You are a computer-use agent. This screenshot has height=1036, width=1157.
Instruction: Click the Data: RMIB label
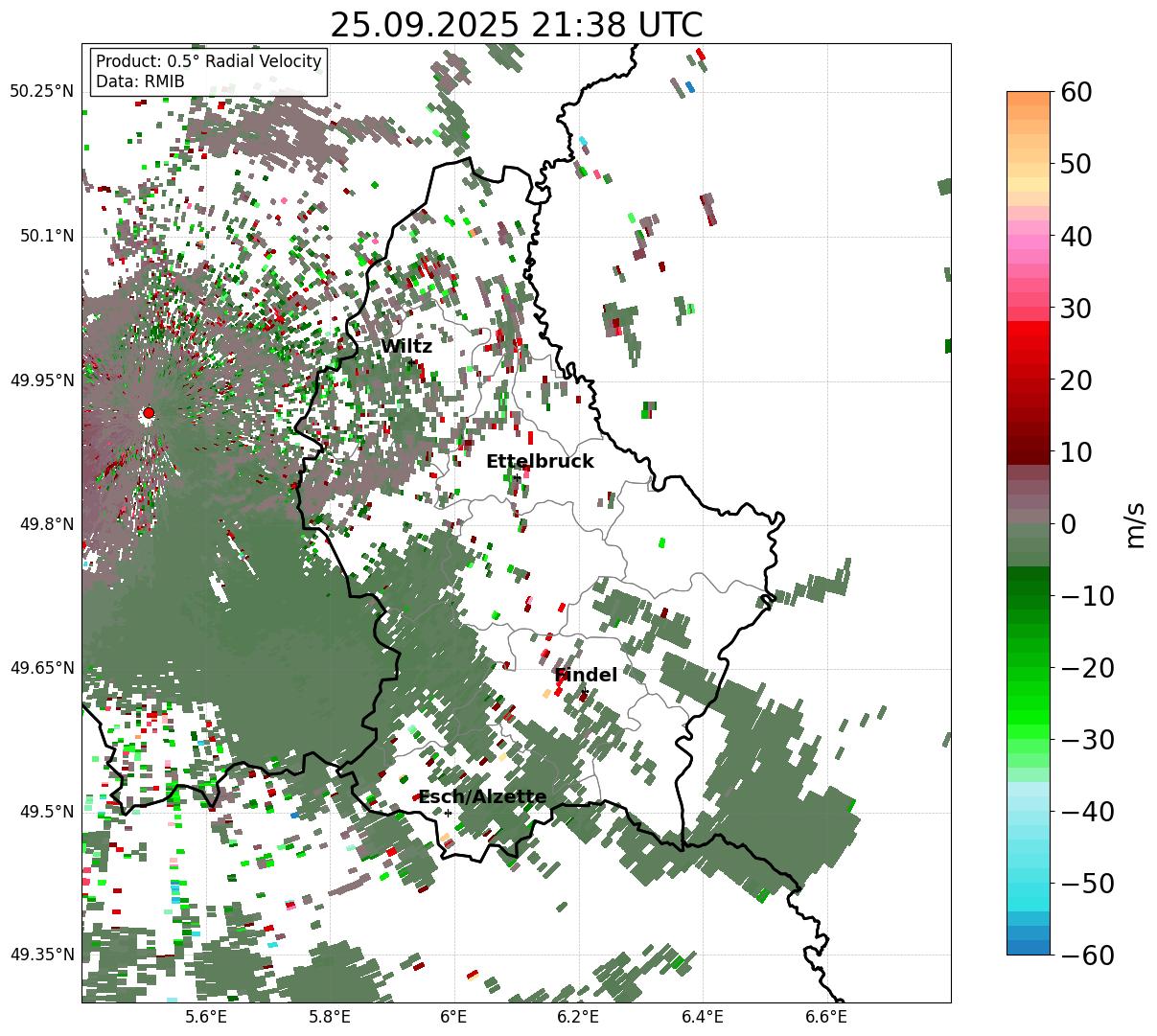click(x=140, y=81)
